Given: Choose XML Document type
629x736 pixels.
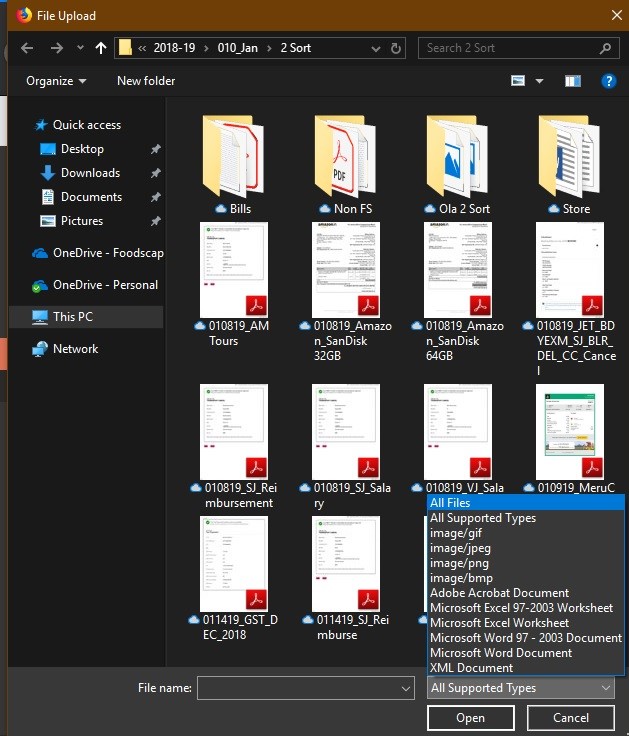Looking at the screenshot, I should (525, 668).
